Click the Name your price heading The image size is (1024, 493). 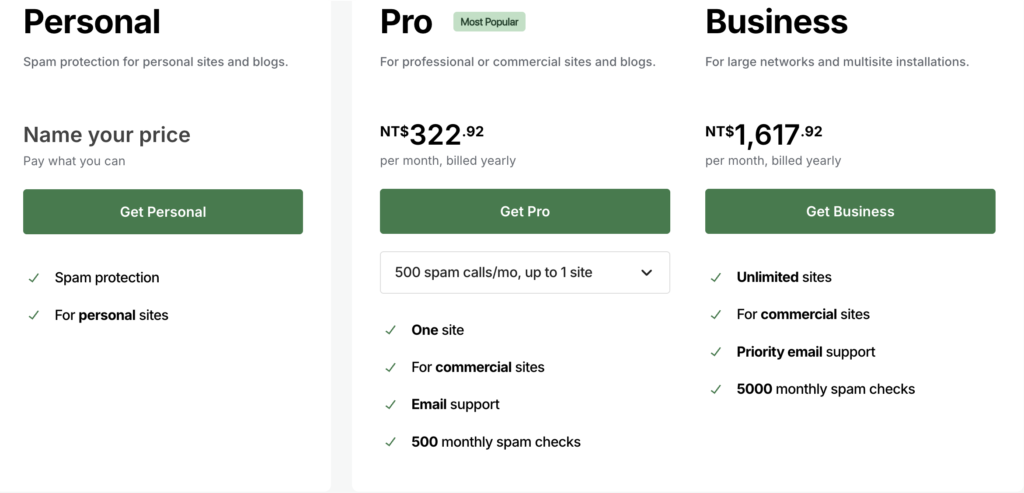107,135
